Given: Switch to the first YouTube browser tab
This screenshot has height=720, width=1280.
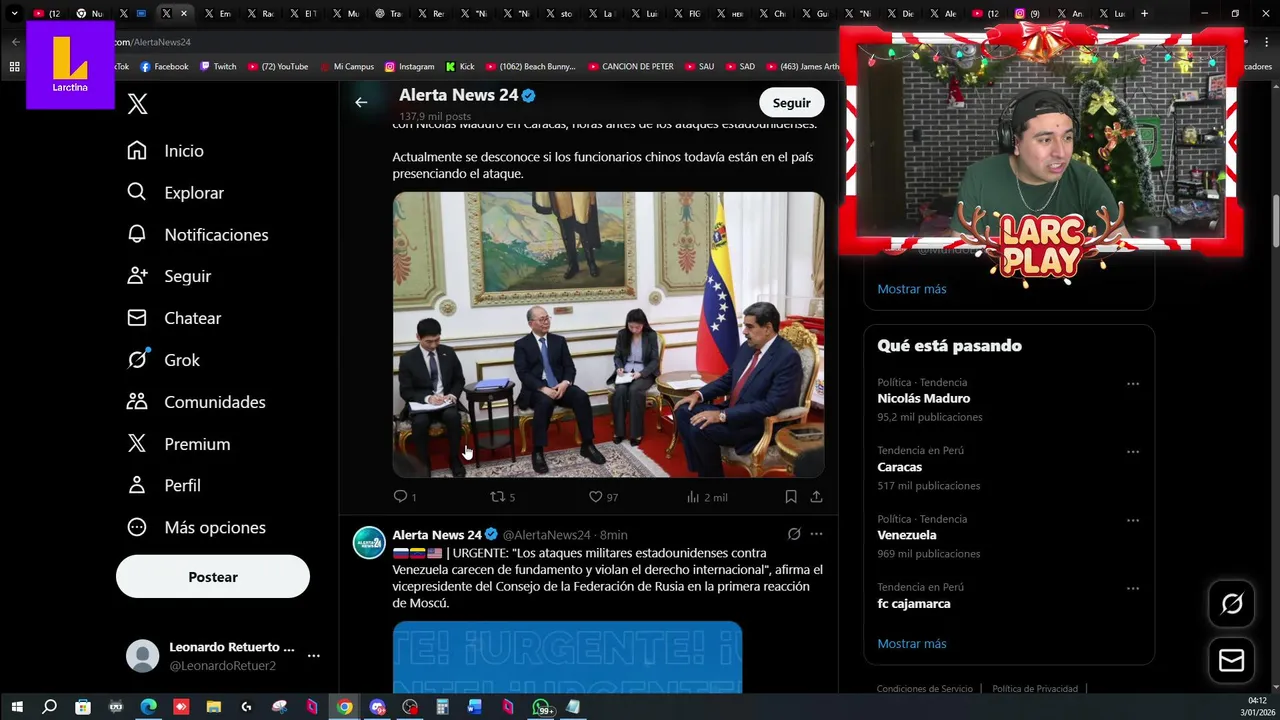Looking at the screenshot, I should 46,13.
